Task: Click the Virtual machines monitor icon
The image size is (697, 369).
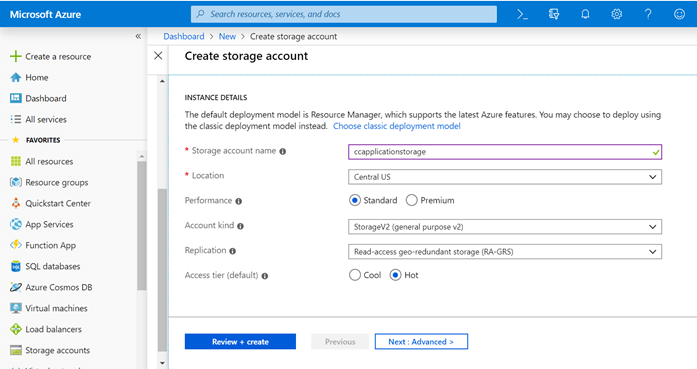Action: 16,308
